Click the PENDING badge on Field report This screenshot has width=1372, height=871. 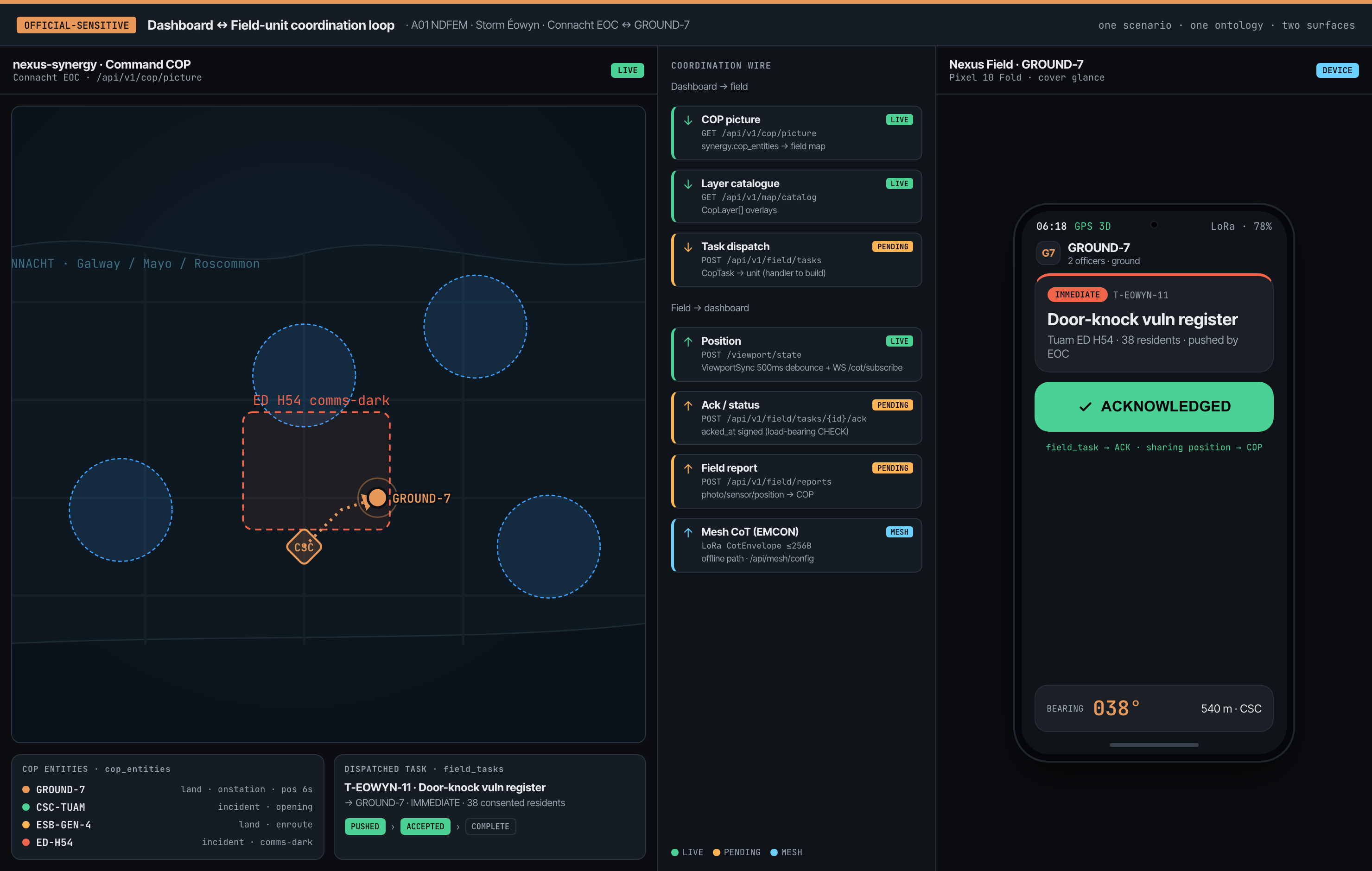892,468
